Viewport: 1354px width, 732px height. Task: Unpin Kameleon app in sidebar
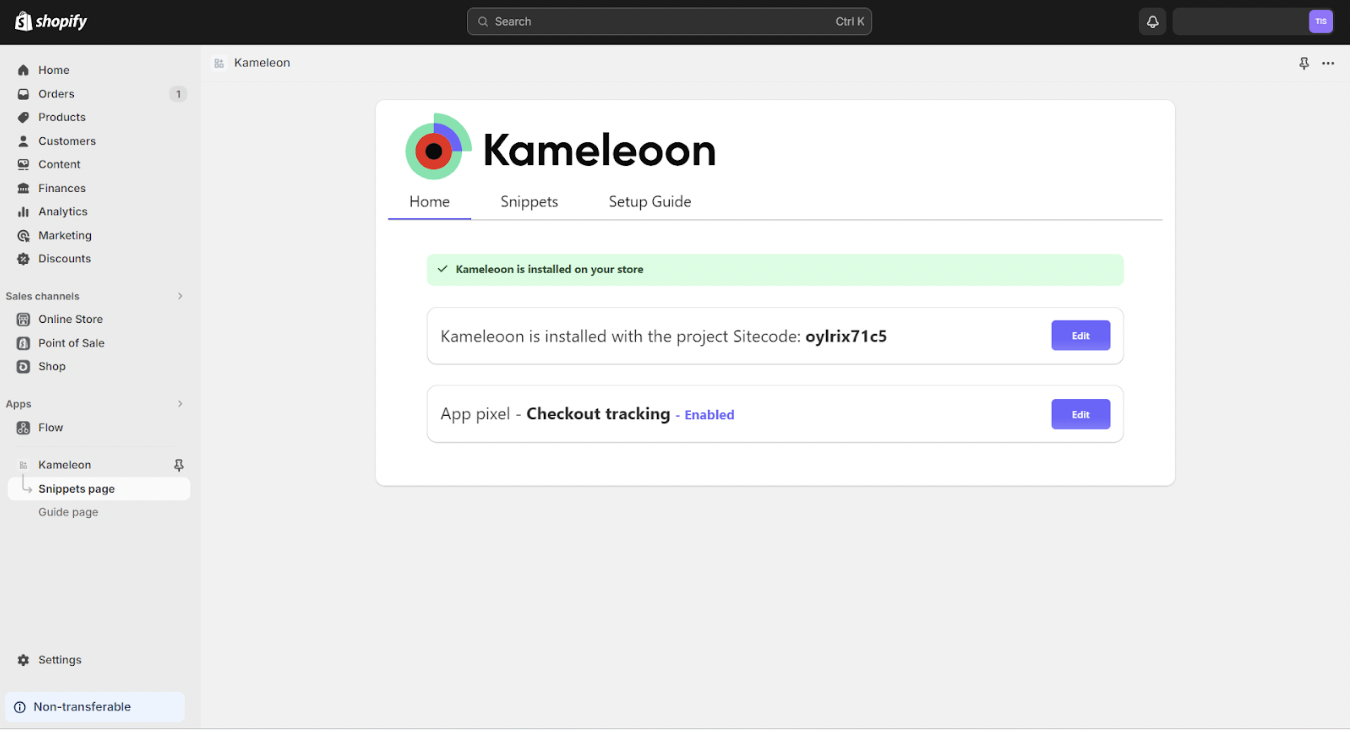[x=179, y=465]
